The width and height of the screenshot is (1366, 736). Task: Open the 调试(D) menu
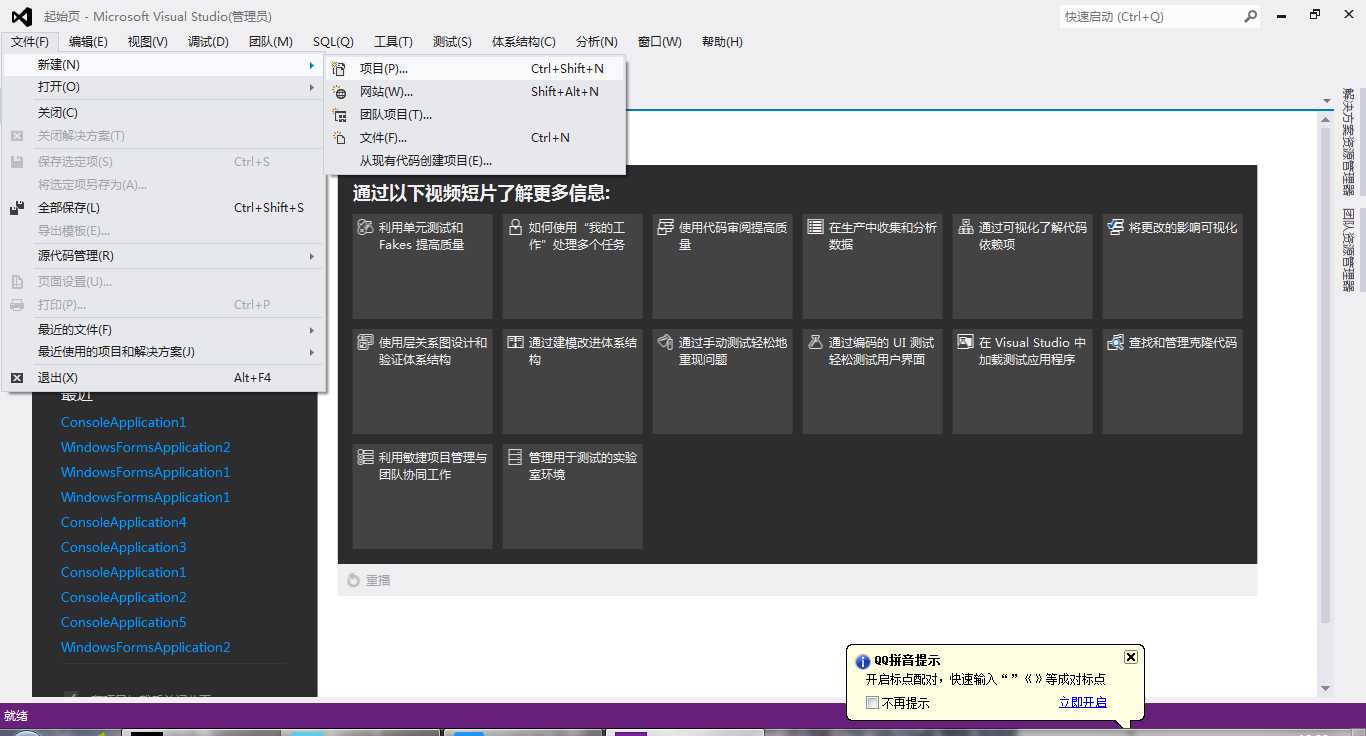click(x=208, y=41)
